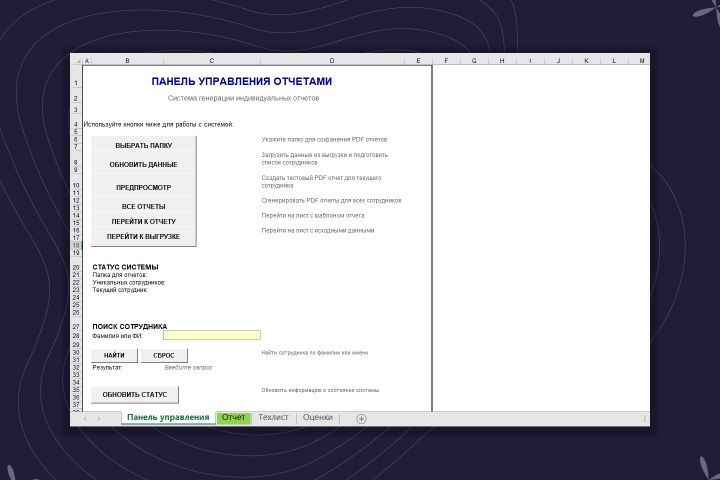Click the ОБНОВИТЬ ДАННЫЕ button
The image size is (720, 480).
[x=144, y=164]
